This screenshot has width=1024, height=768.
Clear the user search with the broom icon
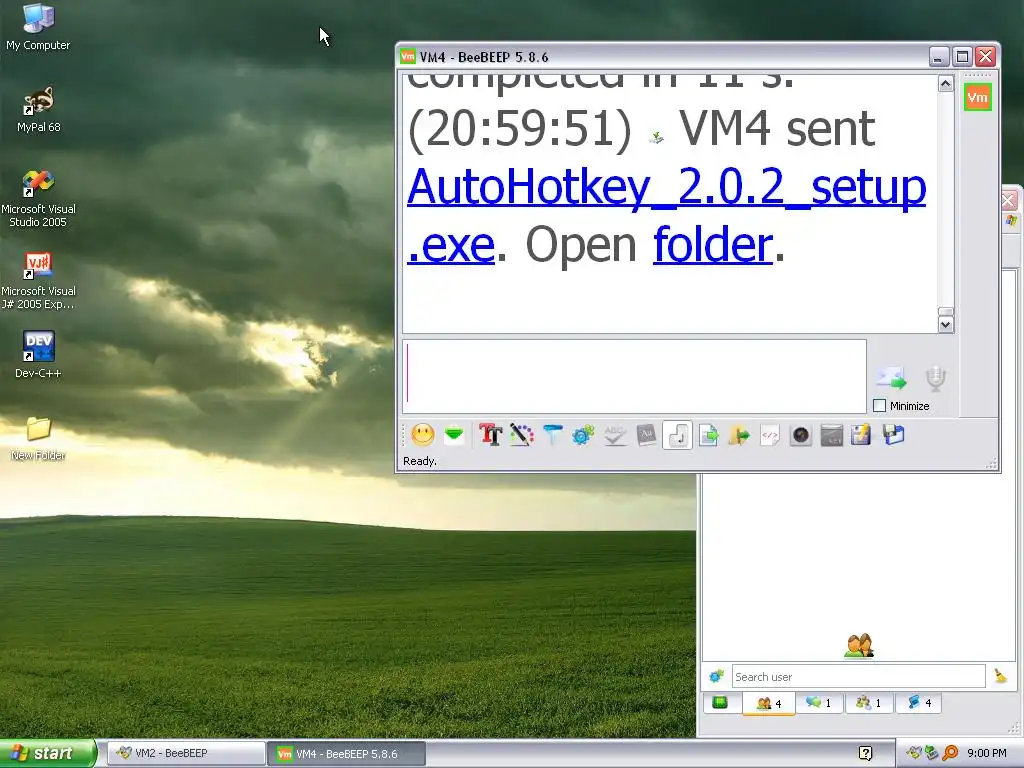pos(1000,676)
